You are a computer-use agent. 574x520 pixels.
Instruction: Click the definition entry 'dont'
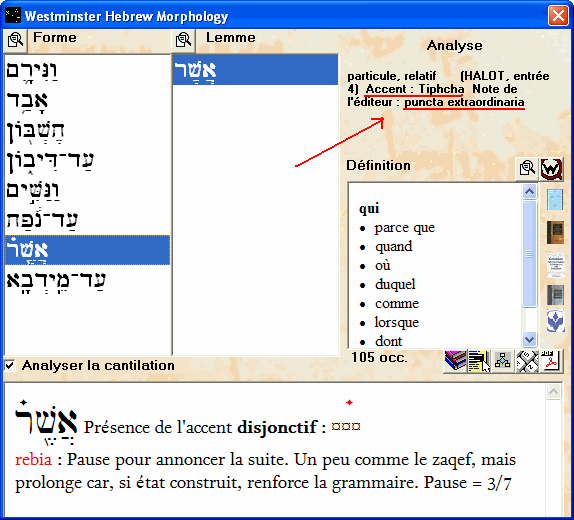[388, 341]
